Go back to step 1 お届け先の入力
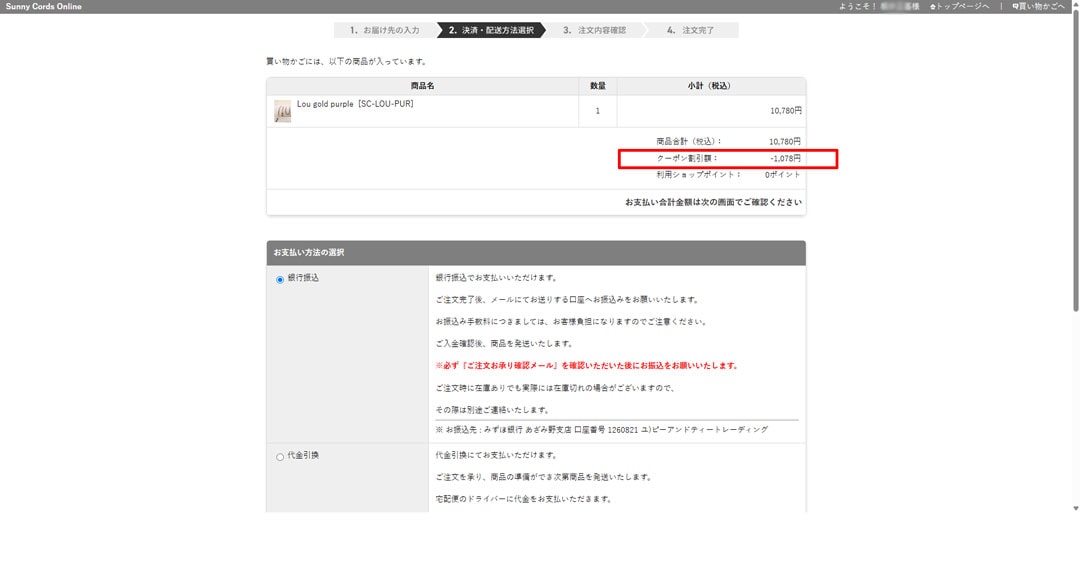The width and height of the screenshot is (1080, 581). pyautogui.click(x=385, y=30)
